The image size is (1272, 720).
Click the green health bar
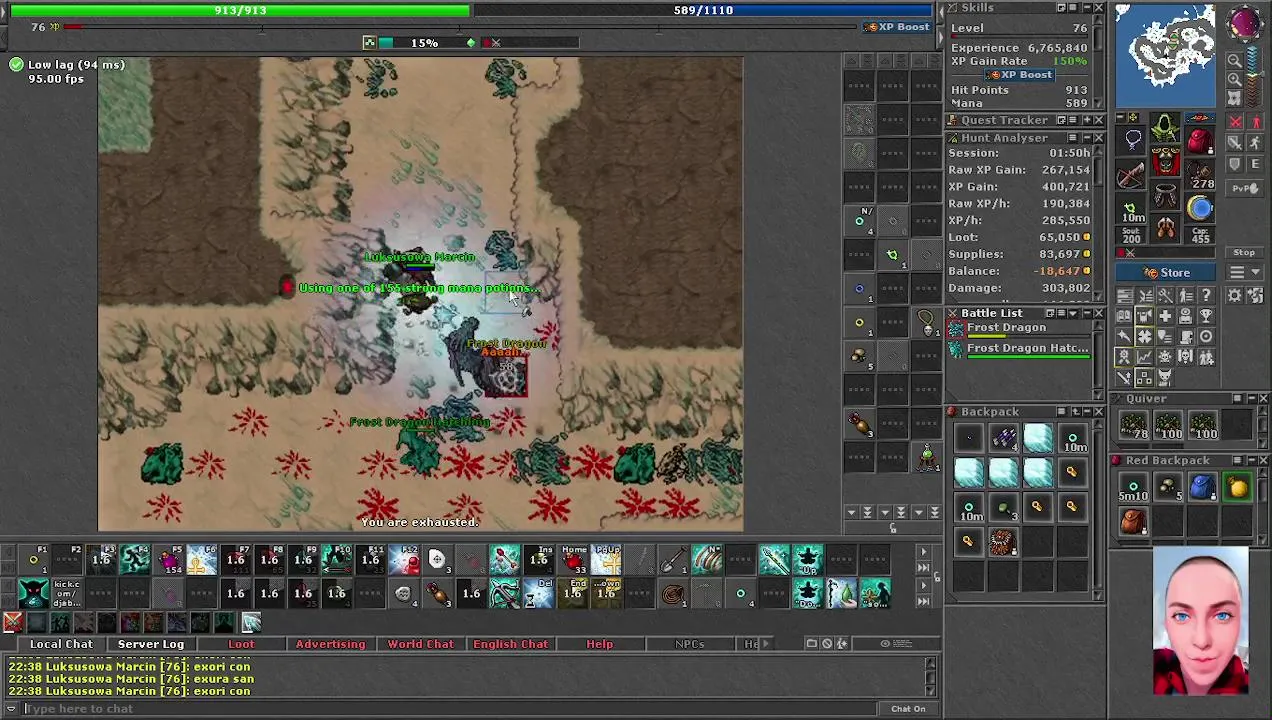[240, 10]
